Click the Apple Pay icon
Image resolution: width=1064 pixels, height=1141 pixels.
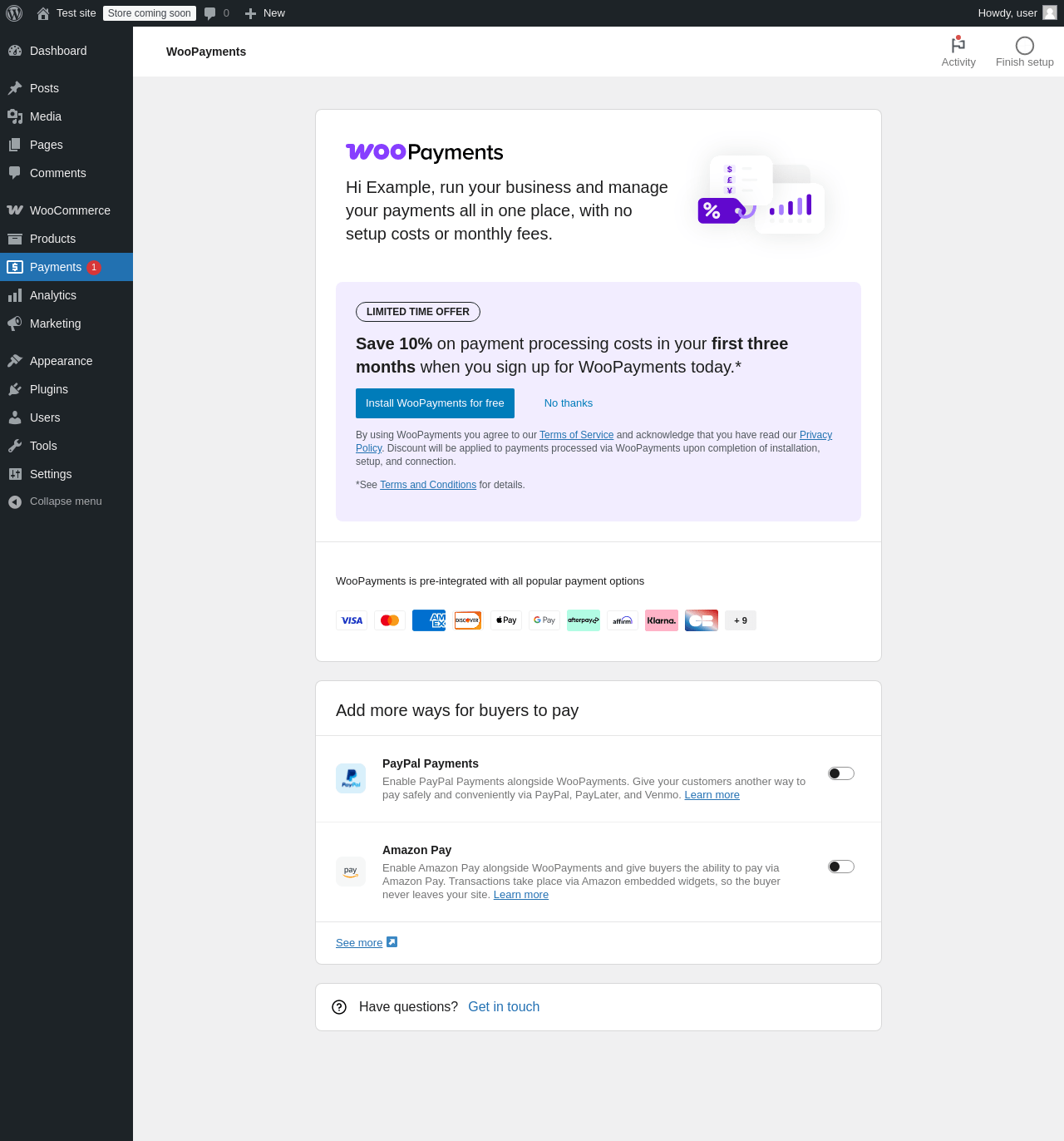pos(506,620)
